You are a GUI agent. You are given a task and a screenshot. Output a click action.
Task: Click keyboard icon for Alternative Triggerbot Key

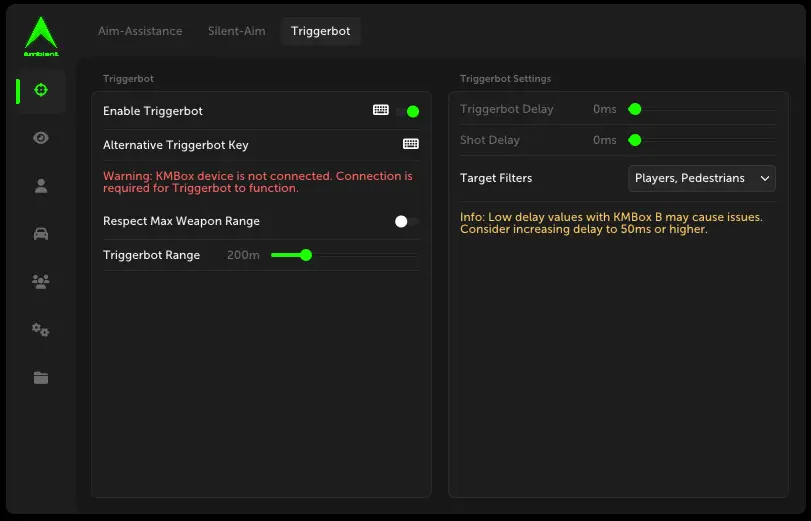(410, 144)
